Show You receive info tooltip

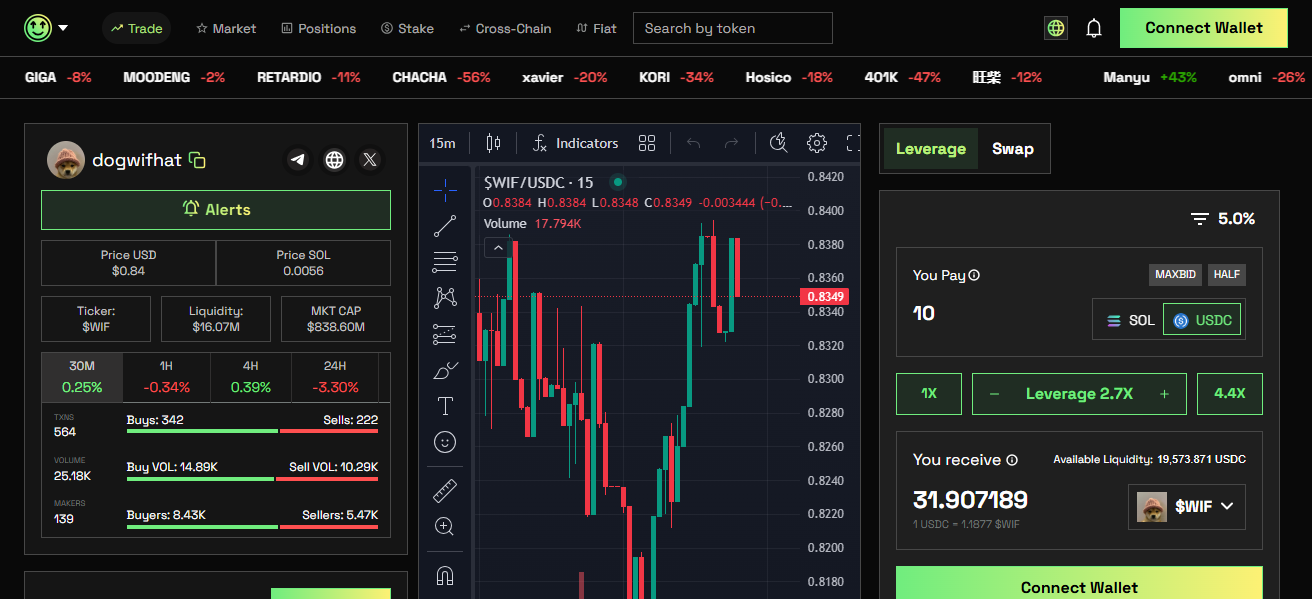pyautogui.click(x=1012, y=460)
